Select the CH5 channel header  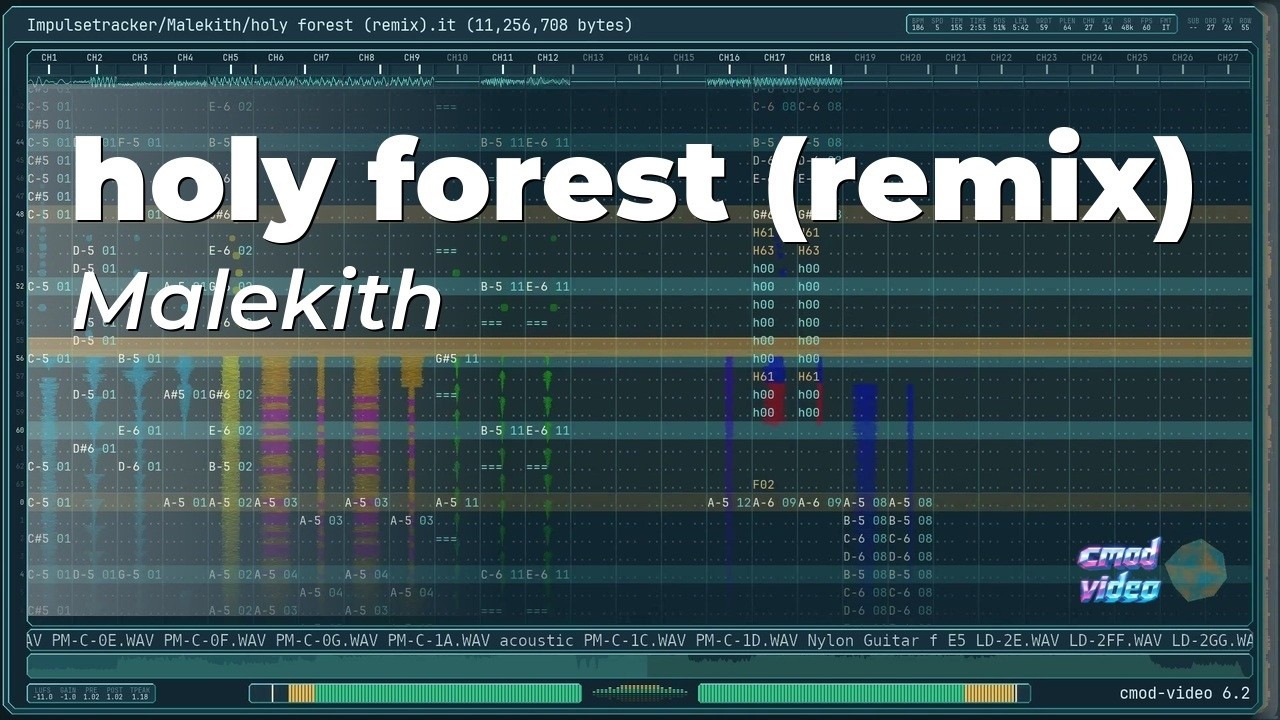230,58
